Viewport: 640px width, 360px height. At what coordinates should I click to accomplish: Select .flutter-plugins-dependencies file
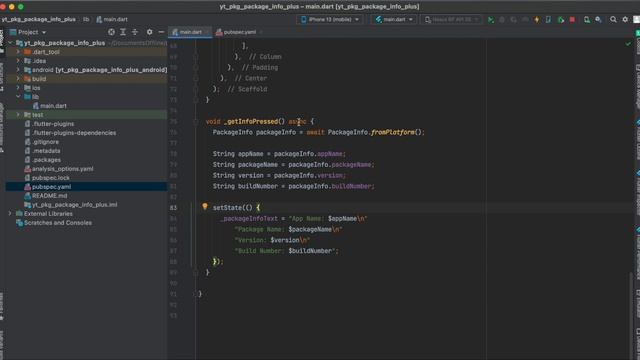pyautogui.click(x=74, y=133)
